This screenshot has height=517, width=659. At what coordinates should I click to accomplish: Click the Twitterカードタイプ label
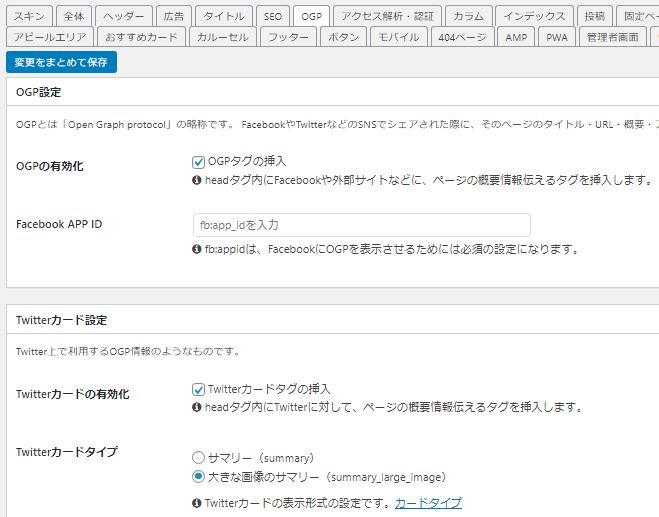(67, 452)
